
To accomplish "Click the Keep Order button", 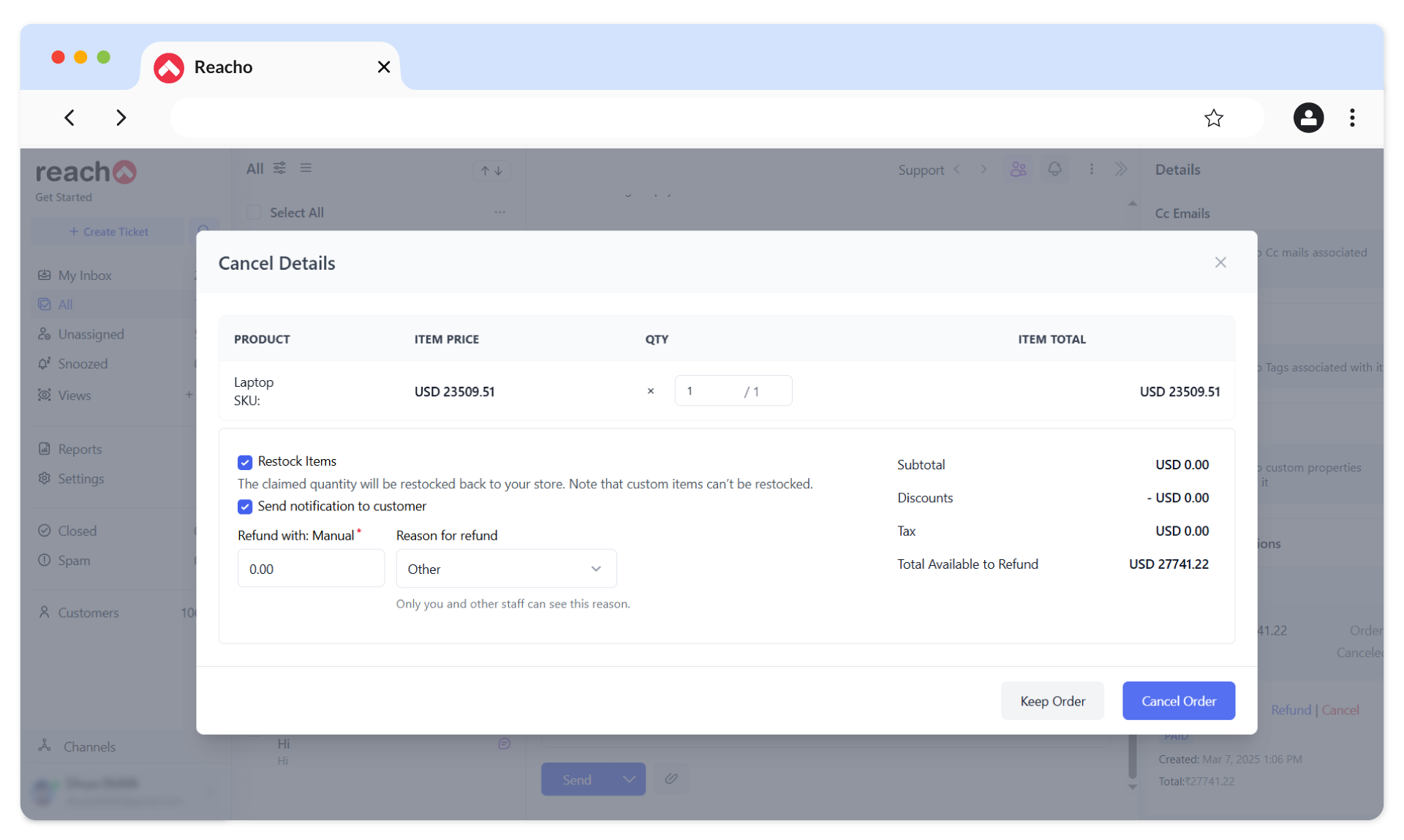I will [1052, 701].
